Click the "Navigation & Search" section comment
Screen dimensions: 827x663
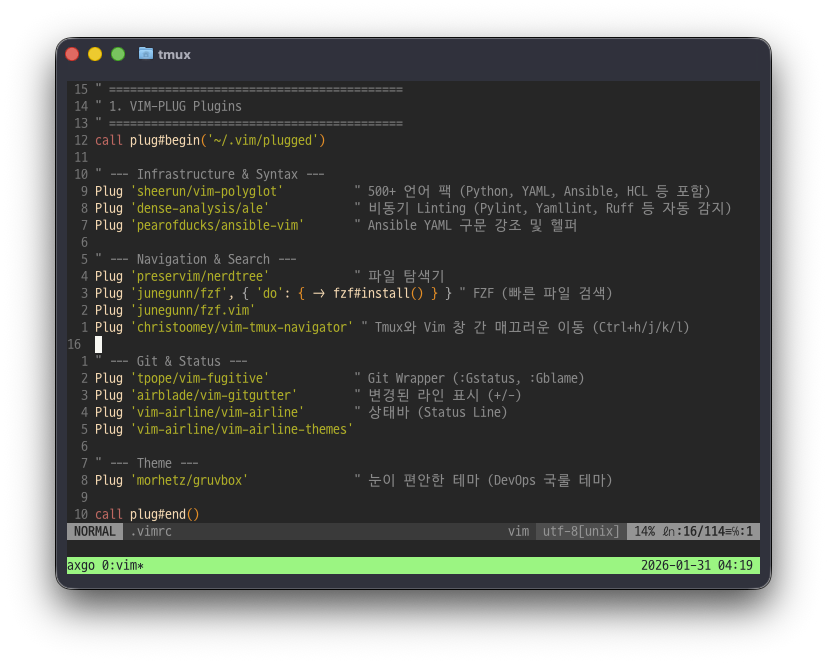coord(196,260)
